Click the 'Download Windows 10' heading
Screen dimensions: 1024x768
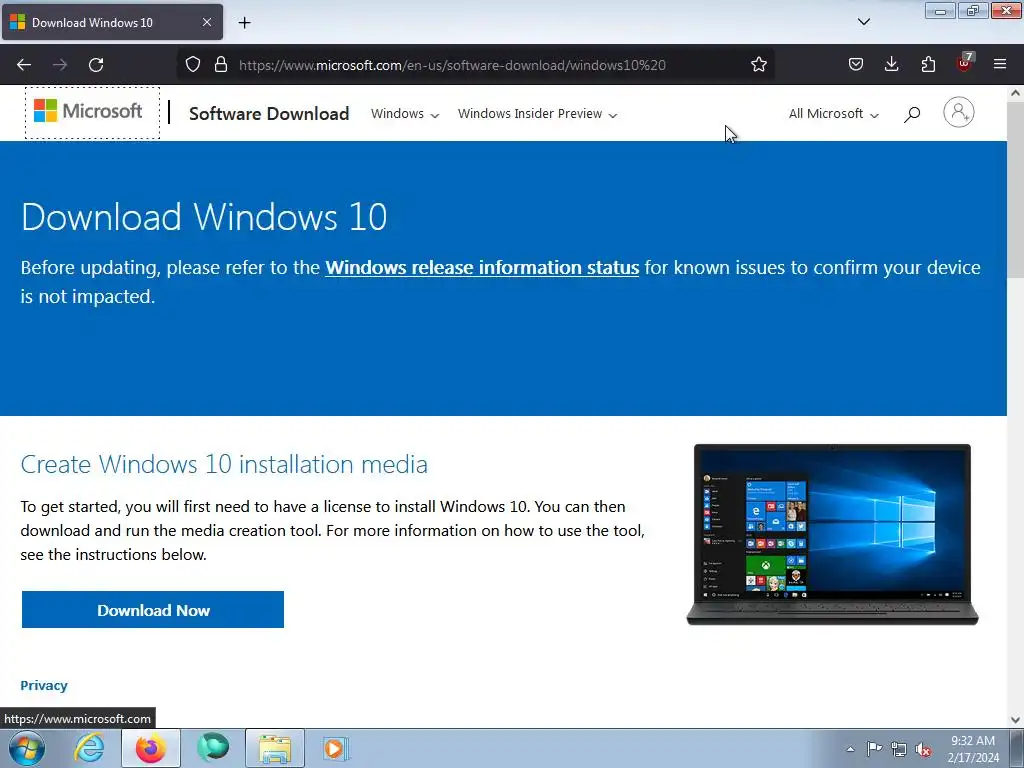click(204, 217)
